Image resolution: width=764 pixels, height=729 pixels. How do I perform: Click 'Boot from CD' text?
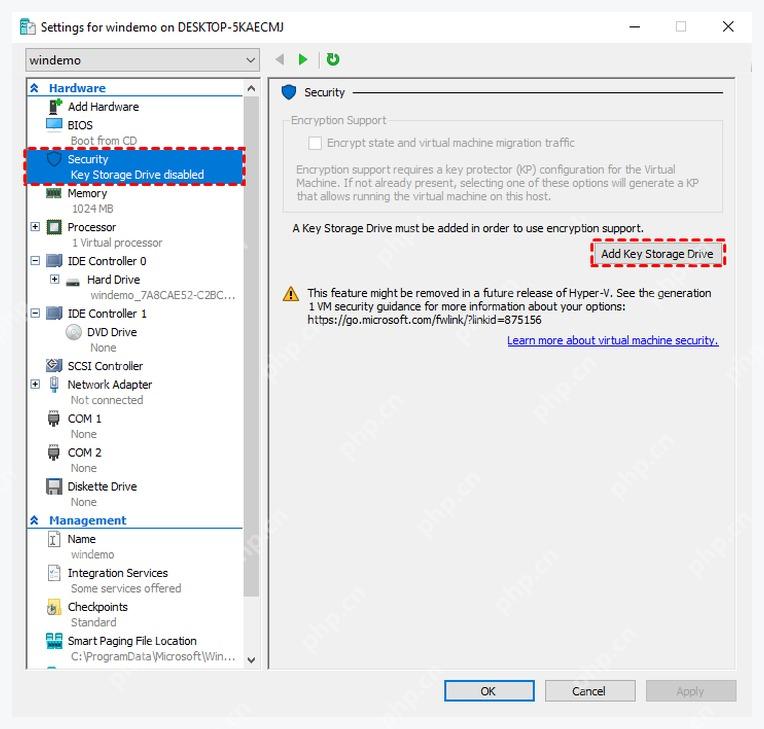104,140
